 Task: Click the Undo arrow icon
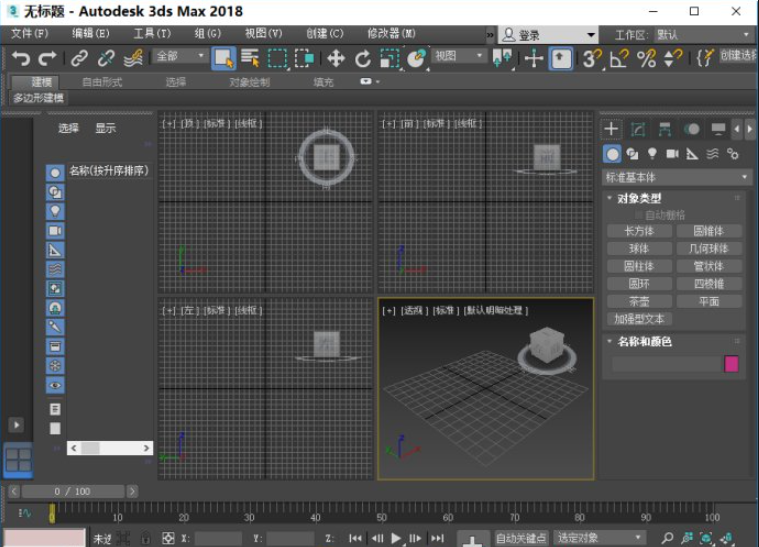[x=20, y=59]
